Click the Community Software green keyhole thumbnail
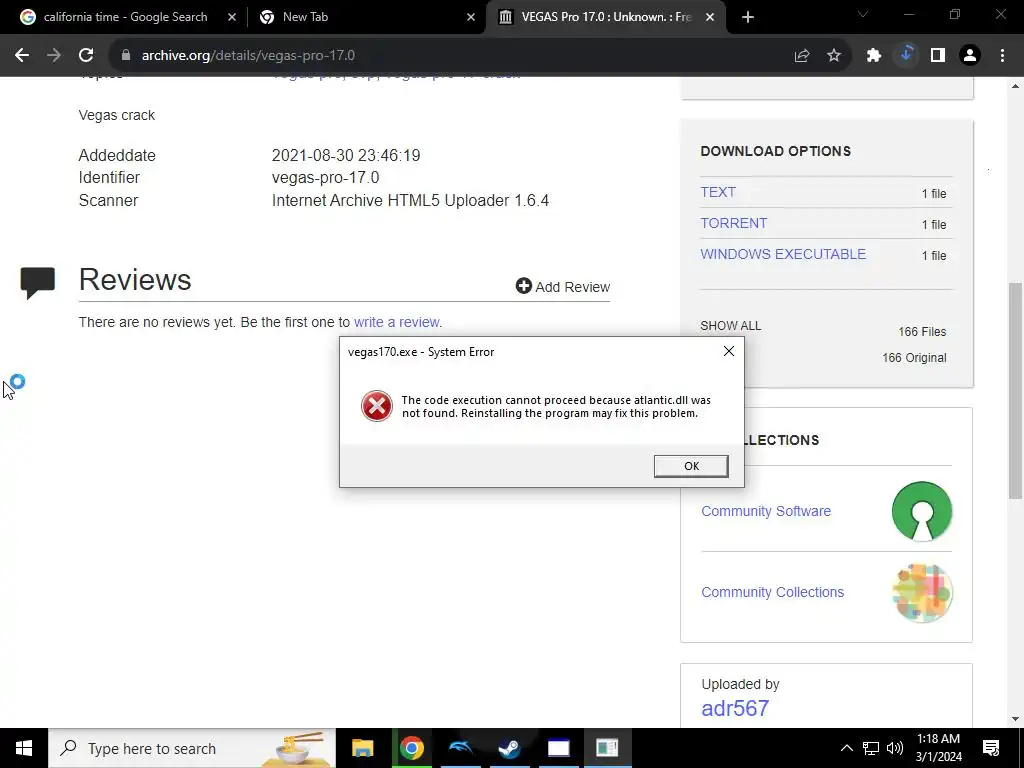This screenshot has height=768, width=1024. click(921, 511)
